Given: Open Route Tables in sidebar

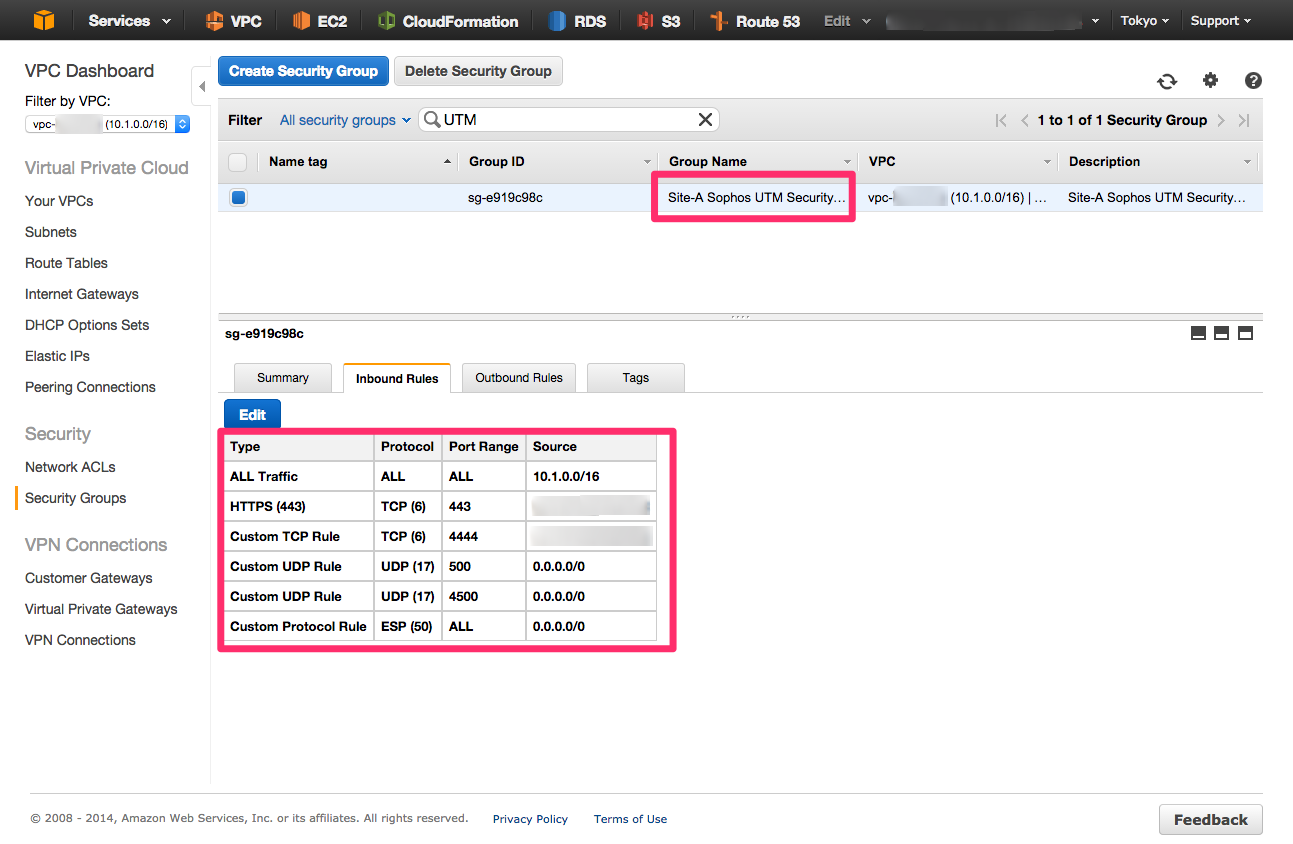Looking at the screenshot, I should [66, 263].
